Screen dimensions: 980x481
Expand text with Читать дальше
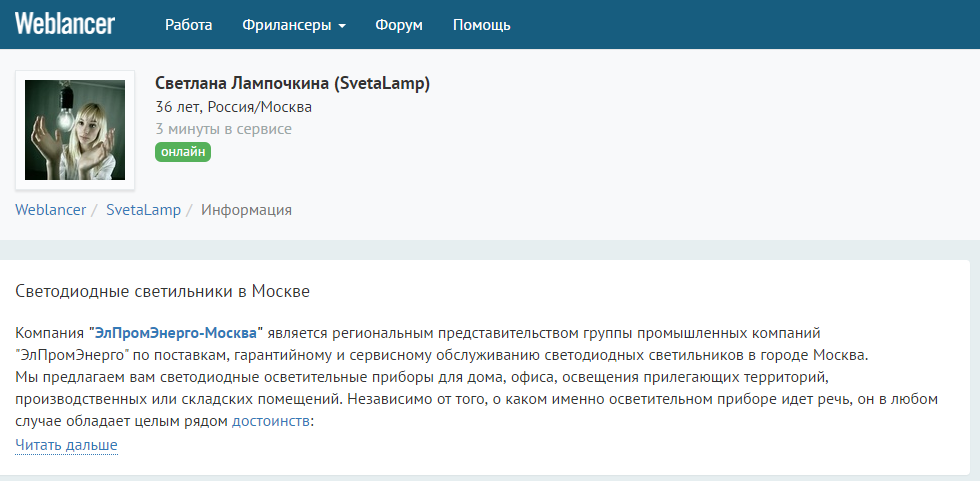click(66, 445)
